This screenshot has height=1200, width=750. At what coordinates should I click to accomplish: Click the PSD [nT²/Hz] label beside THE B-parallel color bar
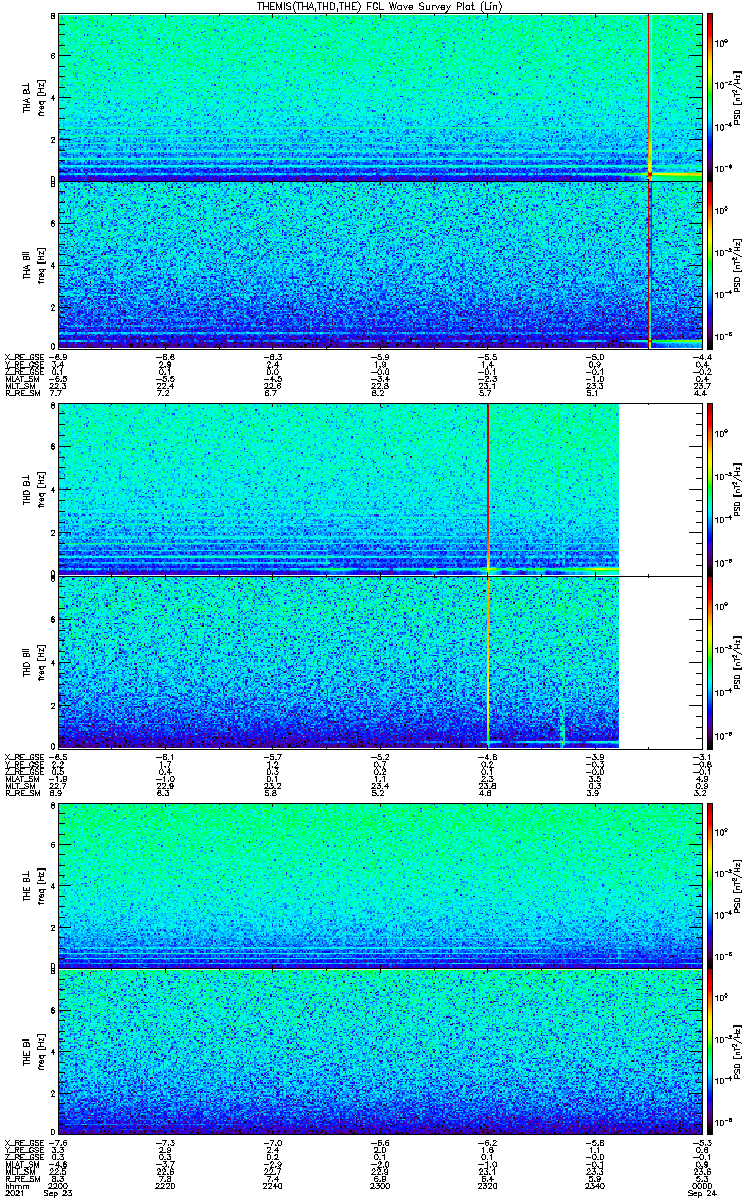(x=739, y=1052)
